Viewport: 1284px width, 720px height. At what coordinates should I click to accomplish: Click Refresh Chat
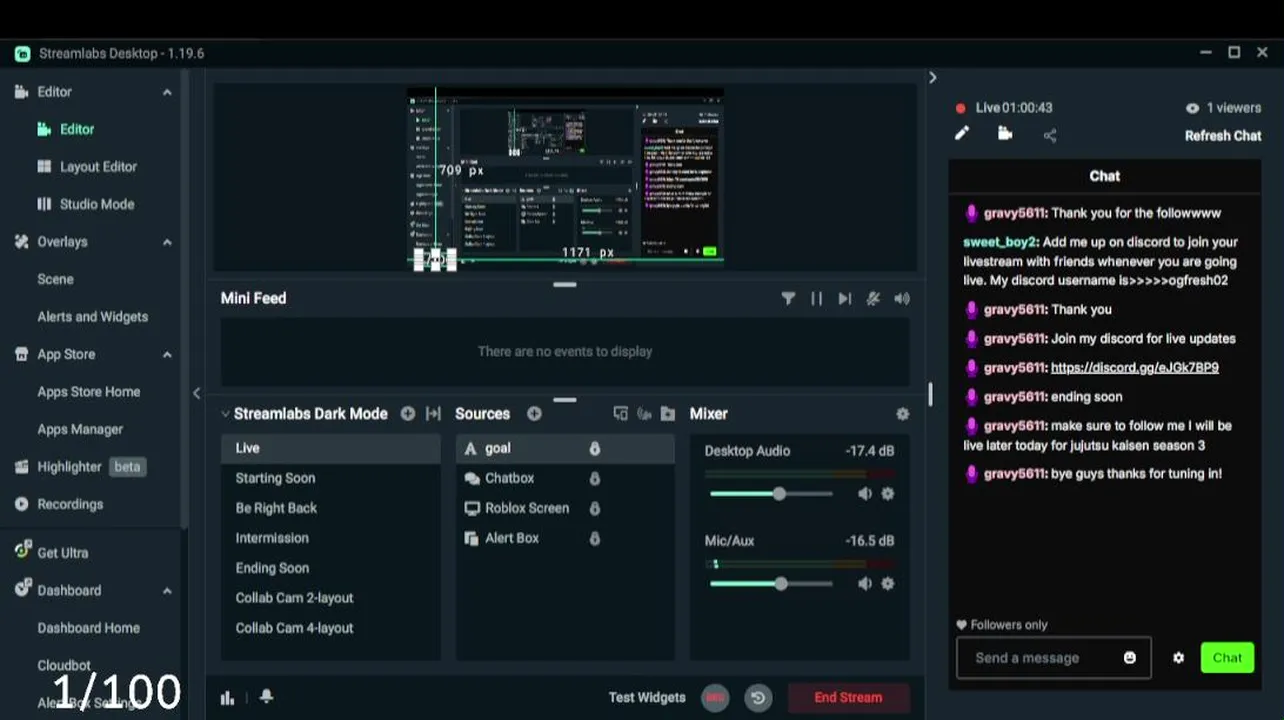[1223, 136]
